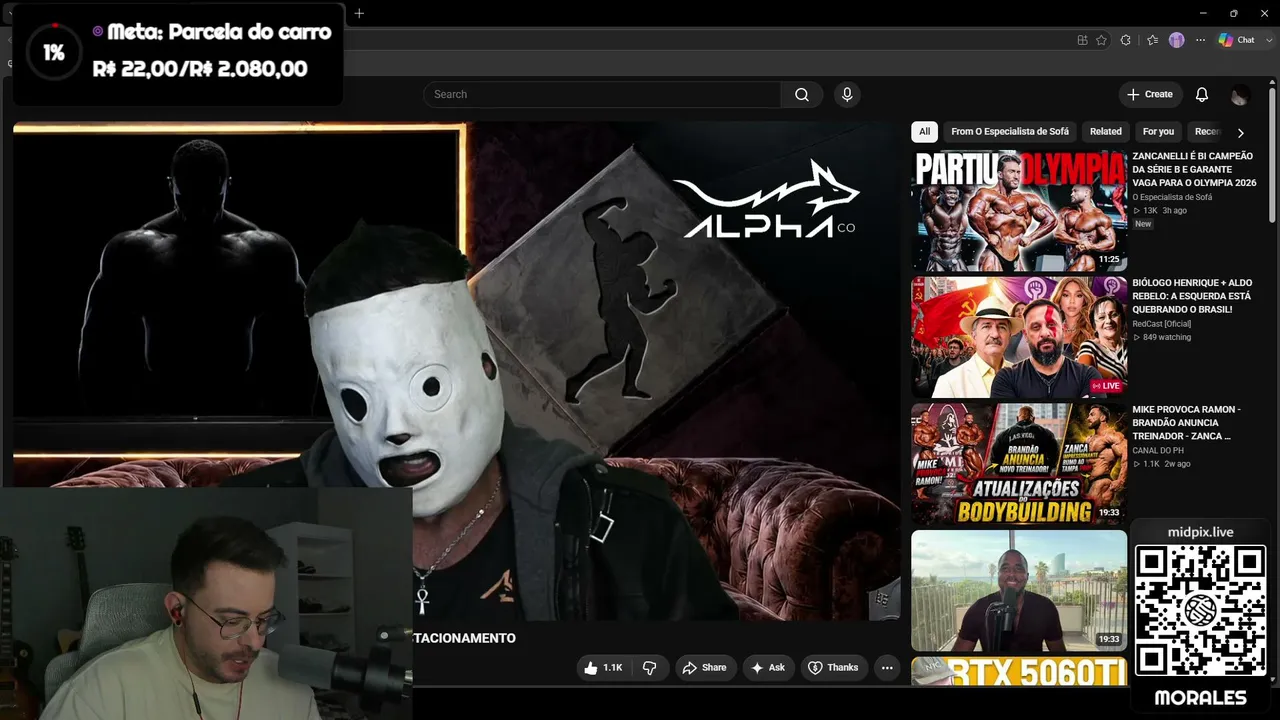This screenshot has height=720, width=1280.
Task: Add this page to browser favorites
Action: tap(1101, 40)
